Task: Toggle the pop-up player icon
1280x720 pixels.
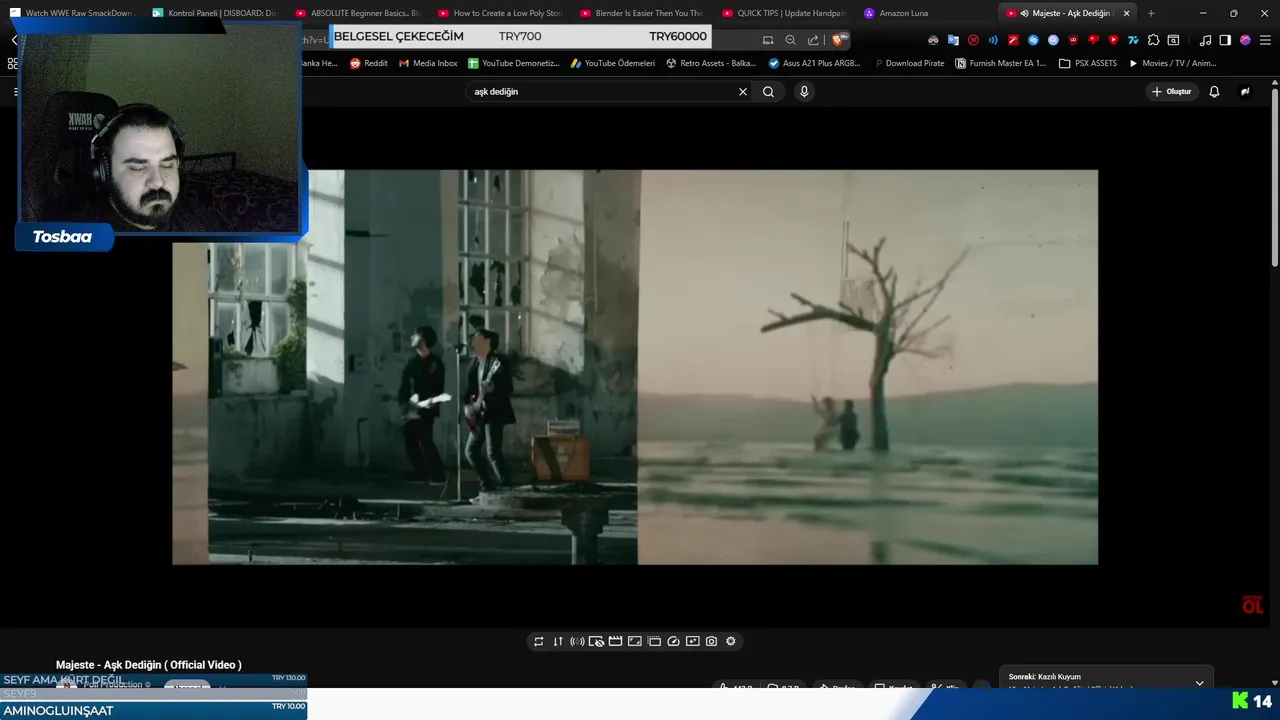Action: (x=654, y=641)
